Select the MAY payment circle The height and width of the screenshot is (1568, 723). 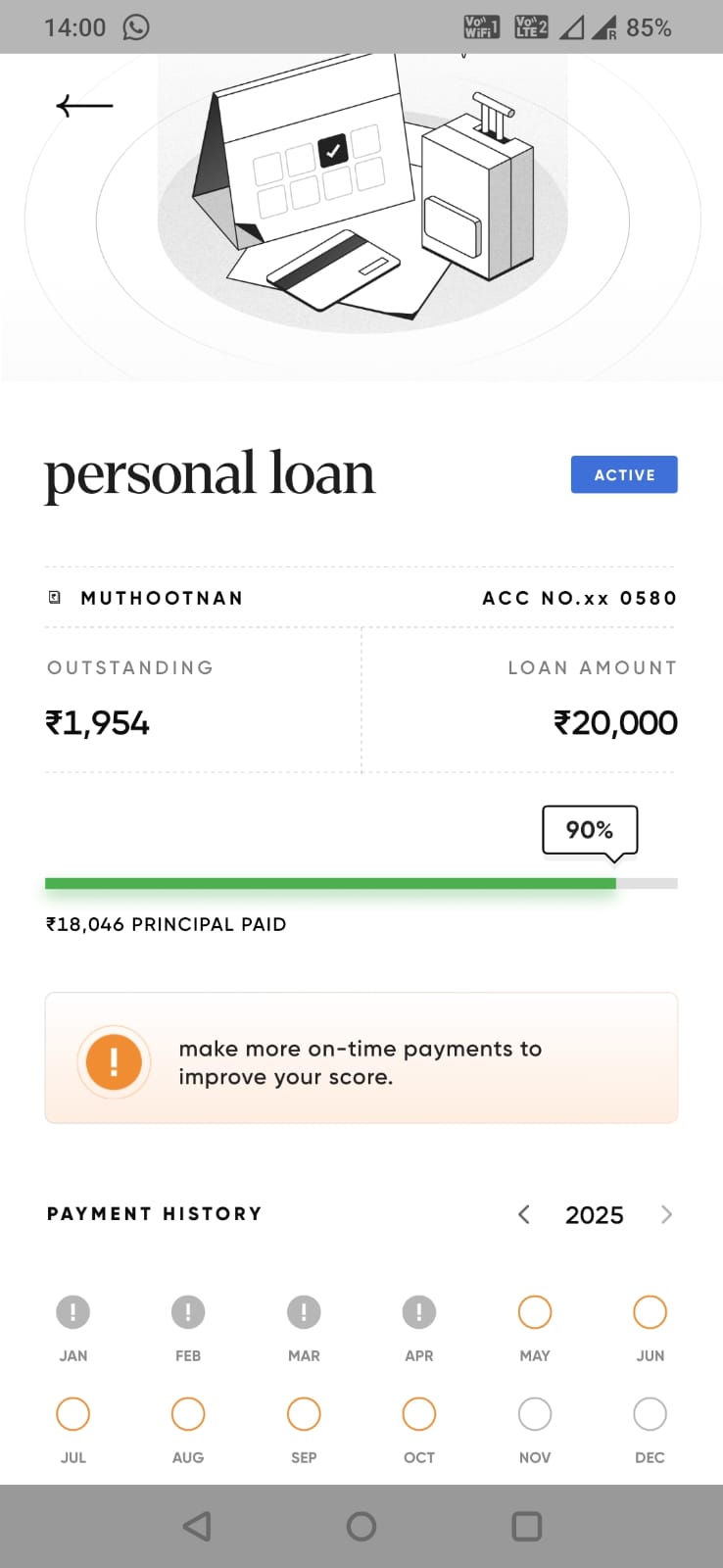click(x=535, y=1311)
